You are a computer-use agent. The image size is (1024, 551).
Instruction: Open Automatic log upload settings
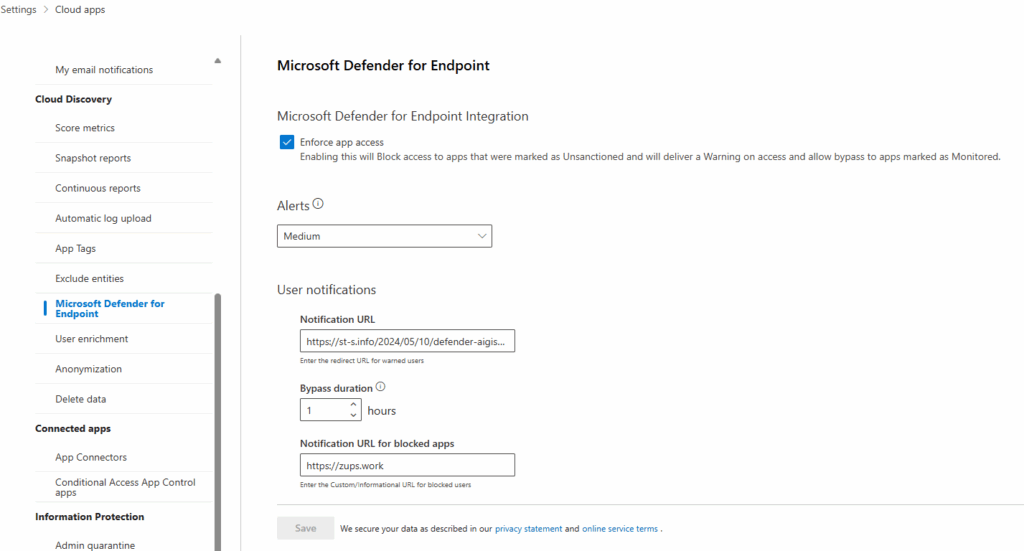tap(103, 218)
